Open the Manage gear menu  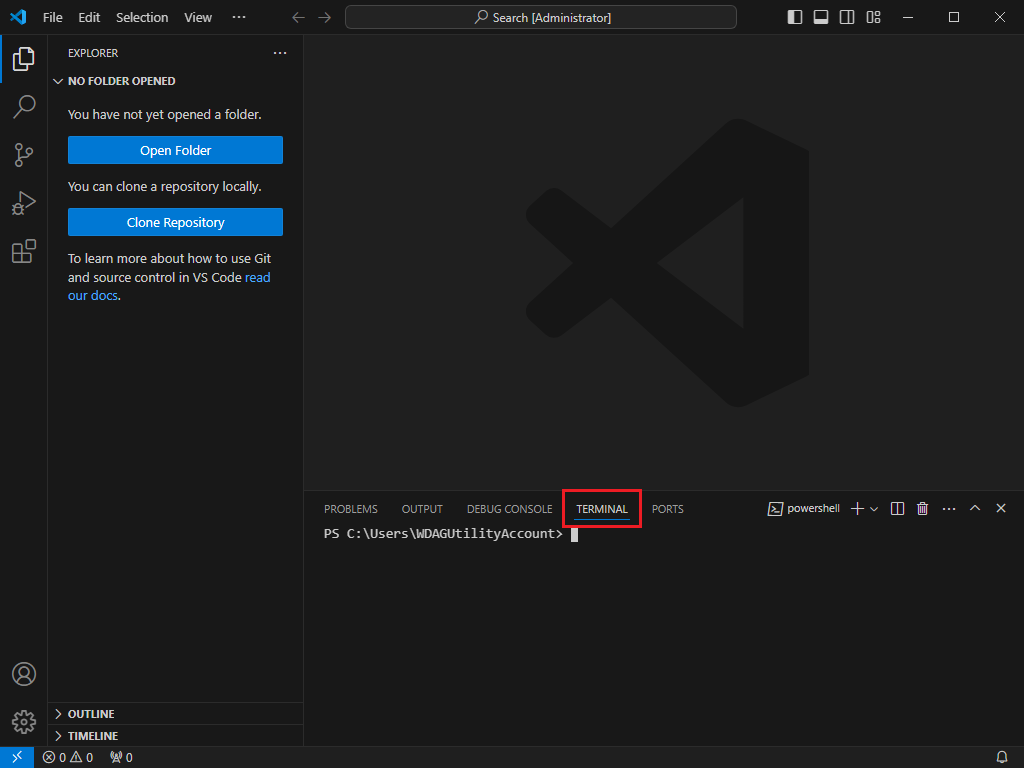click(24, 721)
